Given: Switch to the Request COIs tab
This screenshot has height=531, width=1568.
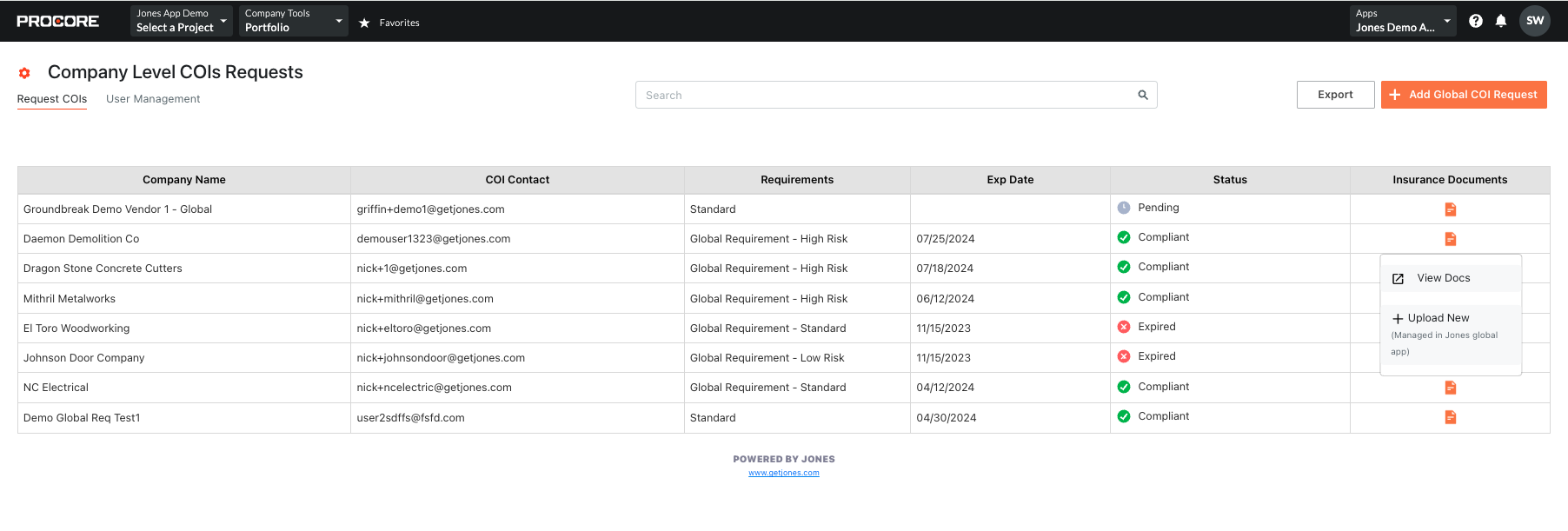Looking at the screenshot, I should click(52, 99).
